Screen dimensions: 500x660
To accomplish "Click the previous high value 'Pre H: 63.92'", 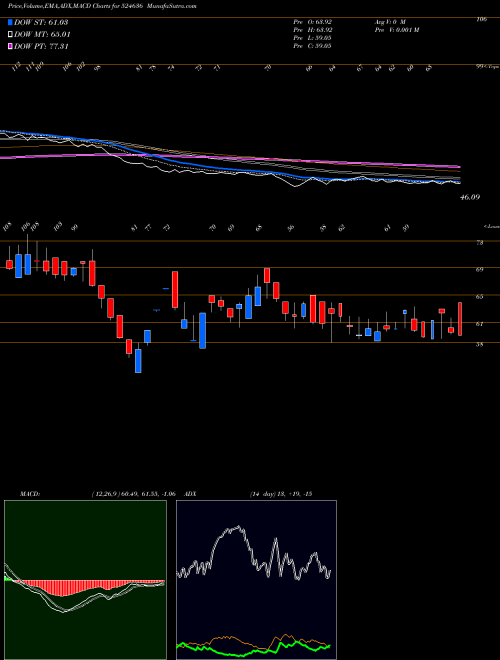I will (313, 30).
